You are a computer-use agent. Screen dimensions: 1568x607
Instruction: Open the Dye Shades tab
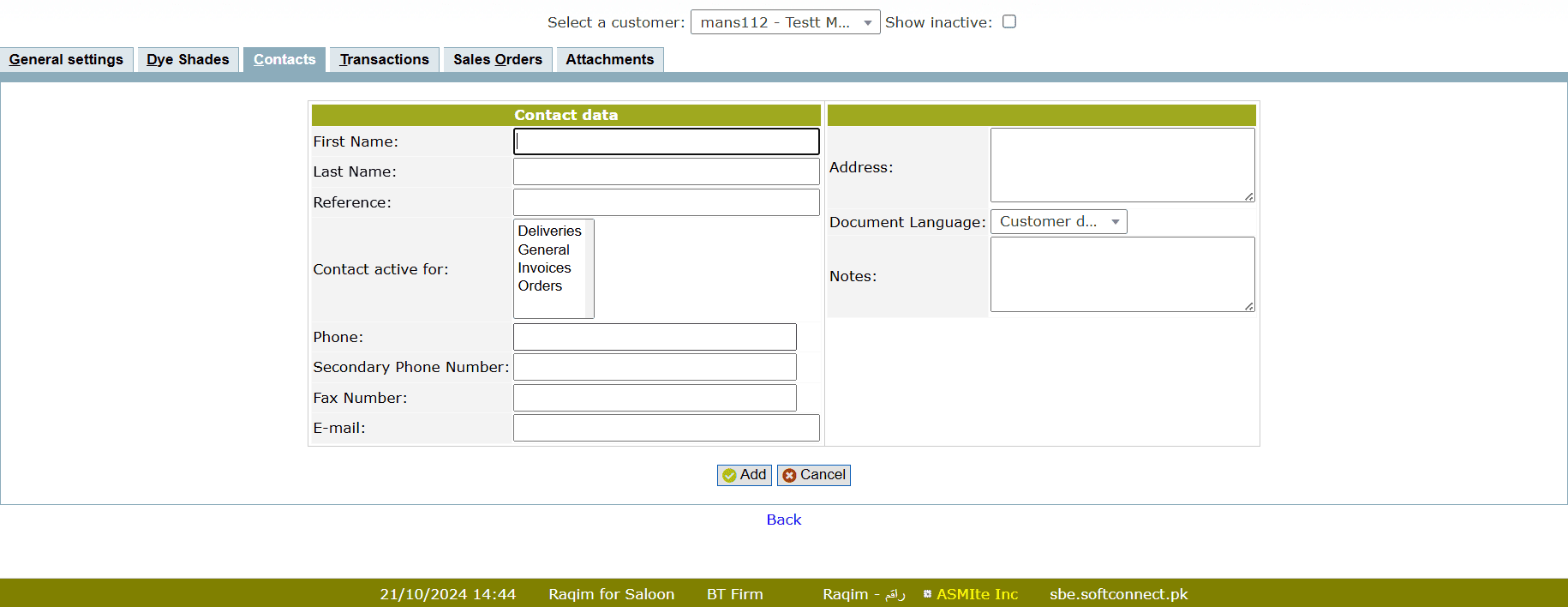(x=188, y=59)
